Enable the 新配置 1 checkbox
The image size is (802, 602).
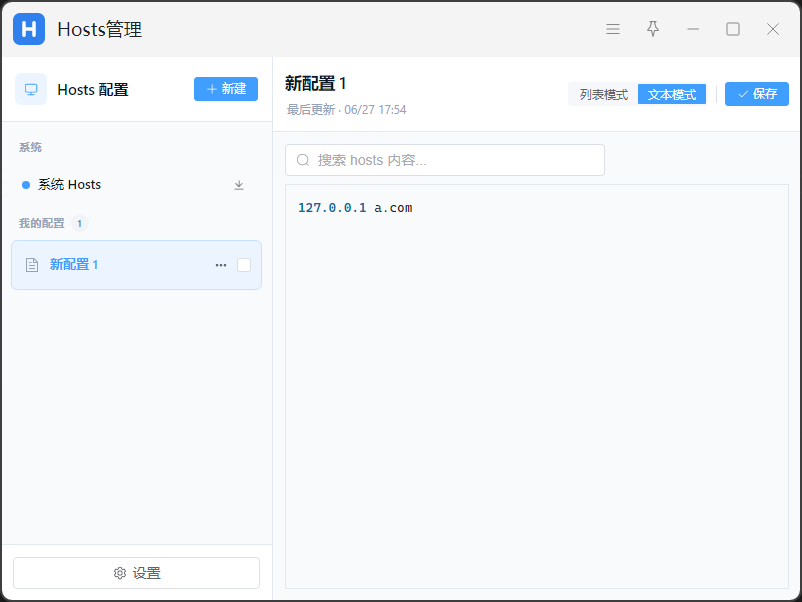(x=244, y=265)
